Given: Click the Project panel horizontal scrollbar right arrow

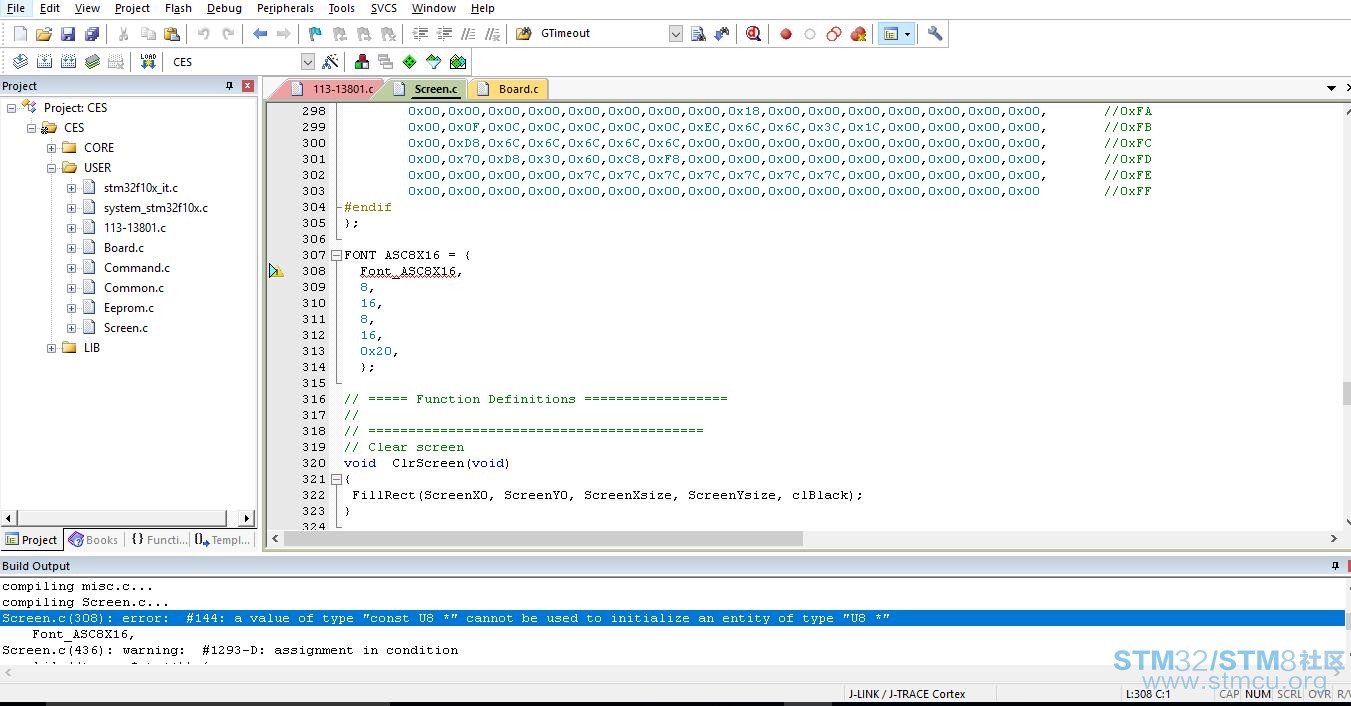Looking at the screenshot, I should click(247, 518).
